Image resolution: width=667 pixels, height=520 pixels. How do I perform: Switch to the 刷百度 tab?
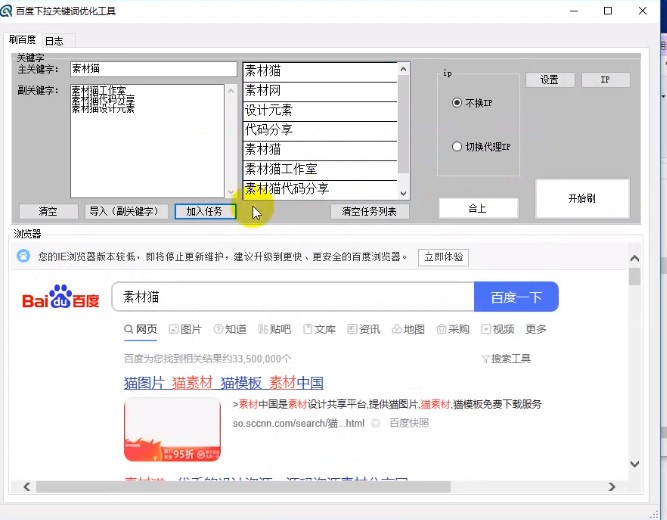point(23,40)
